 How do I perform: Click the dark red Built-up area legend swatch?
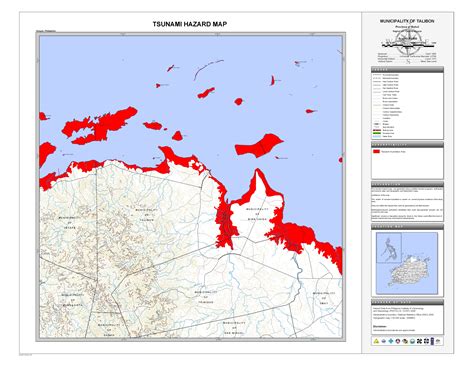(x=377, y=130)
